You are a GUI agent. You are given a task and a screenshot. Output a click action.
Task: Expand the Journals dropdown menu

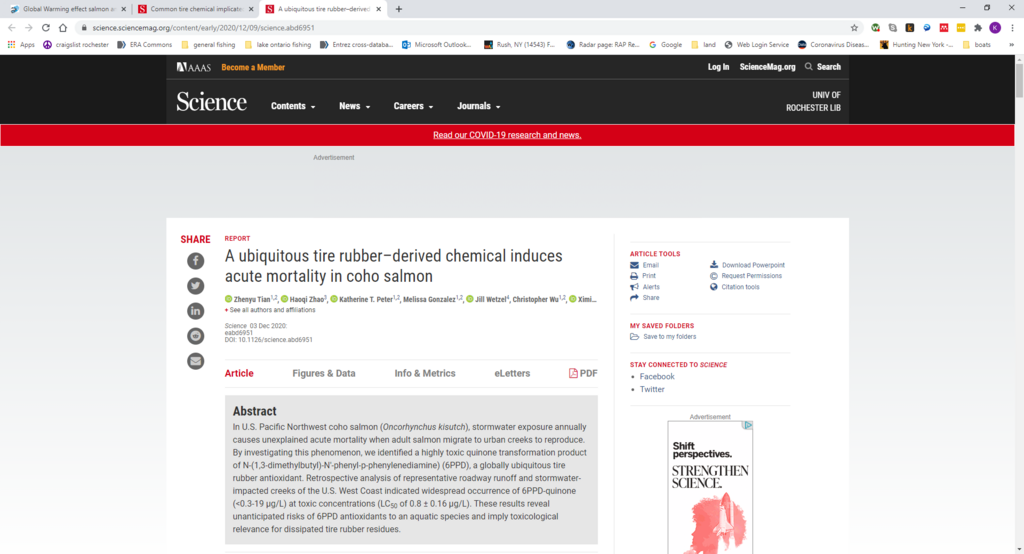478,106
